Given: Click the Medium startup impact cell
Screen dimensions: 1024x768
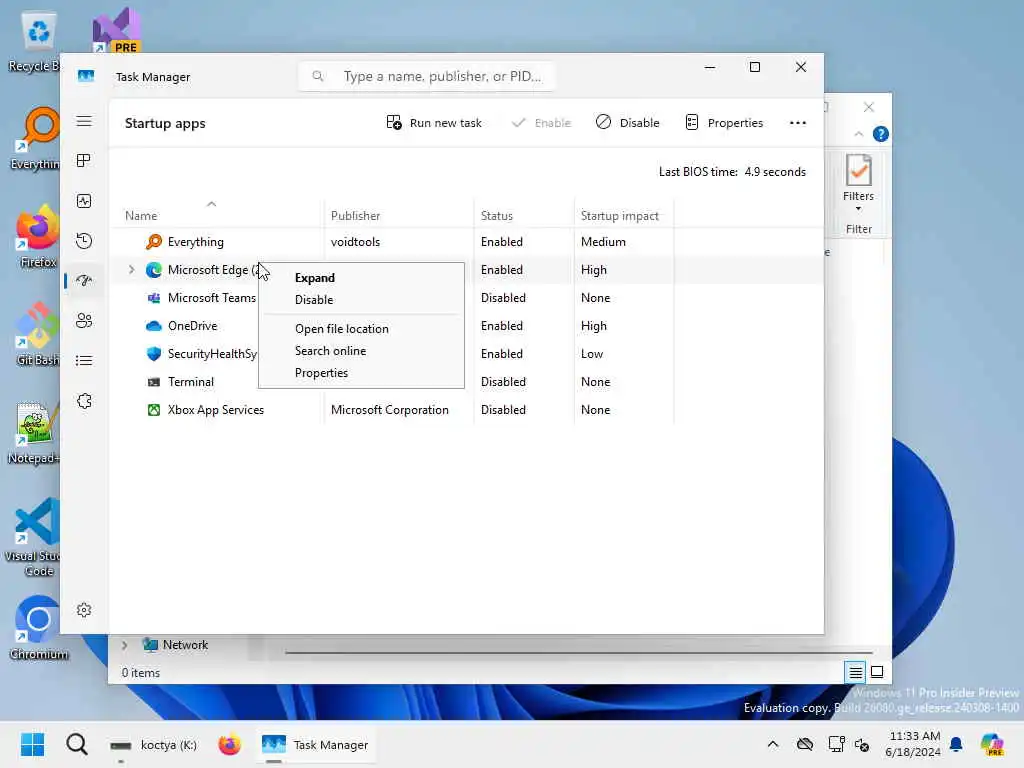Looking at the screenshot, I should [603, 242].
